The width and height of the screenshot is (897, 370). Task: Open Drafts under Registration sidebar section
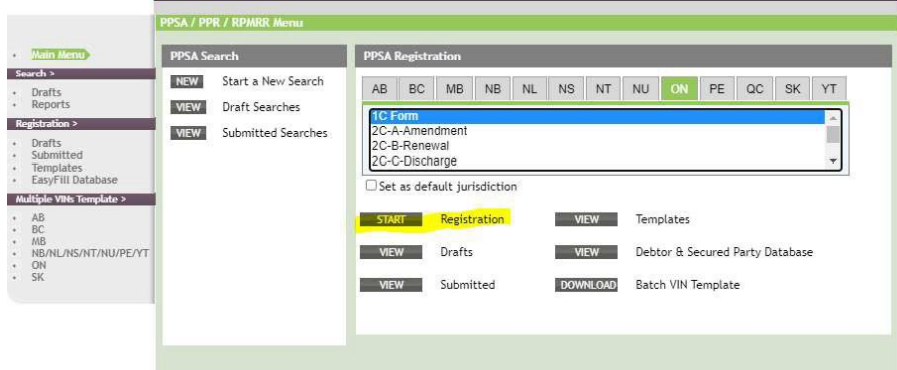46,143
